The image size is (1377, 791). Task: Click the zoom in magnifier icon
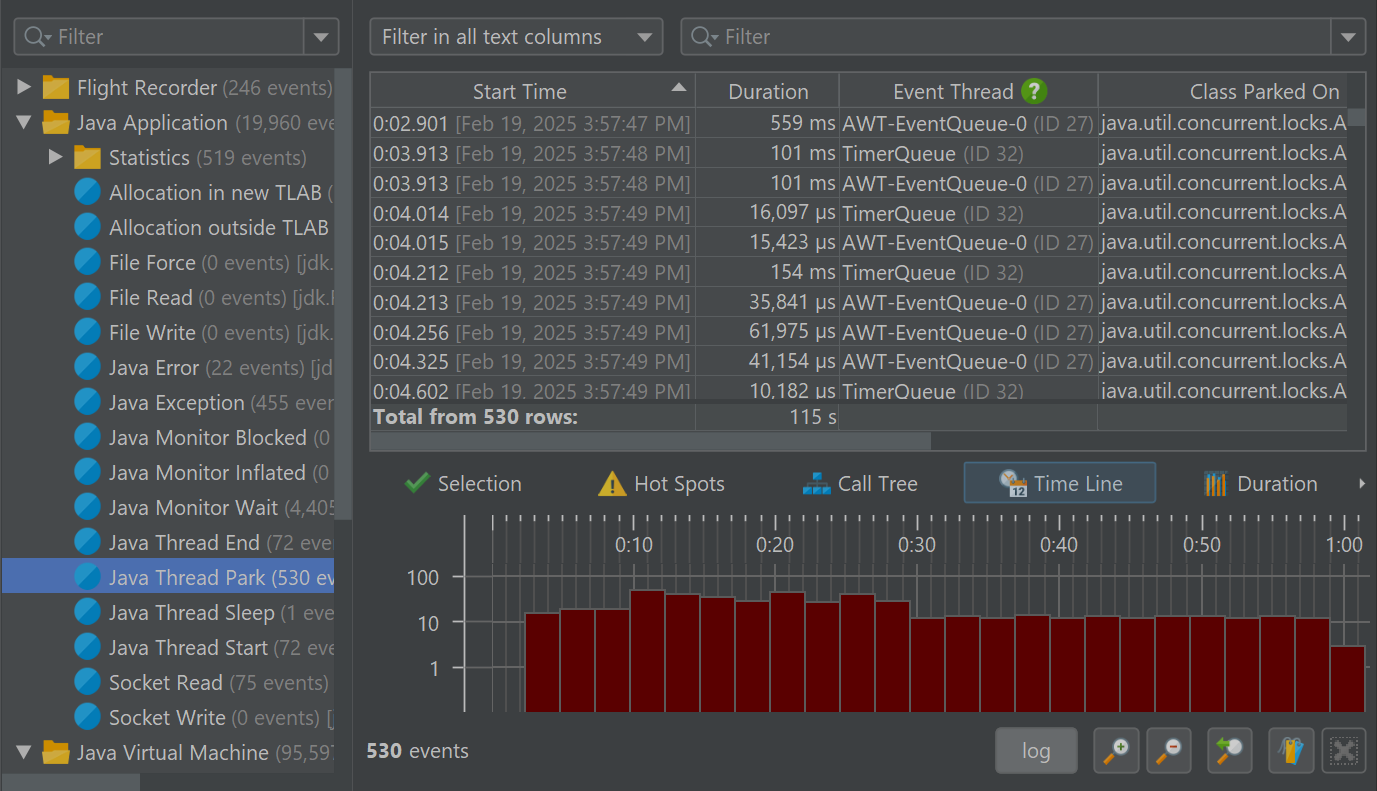click(x=1116, y=750)
